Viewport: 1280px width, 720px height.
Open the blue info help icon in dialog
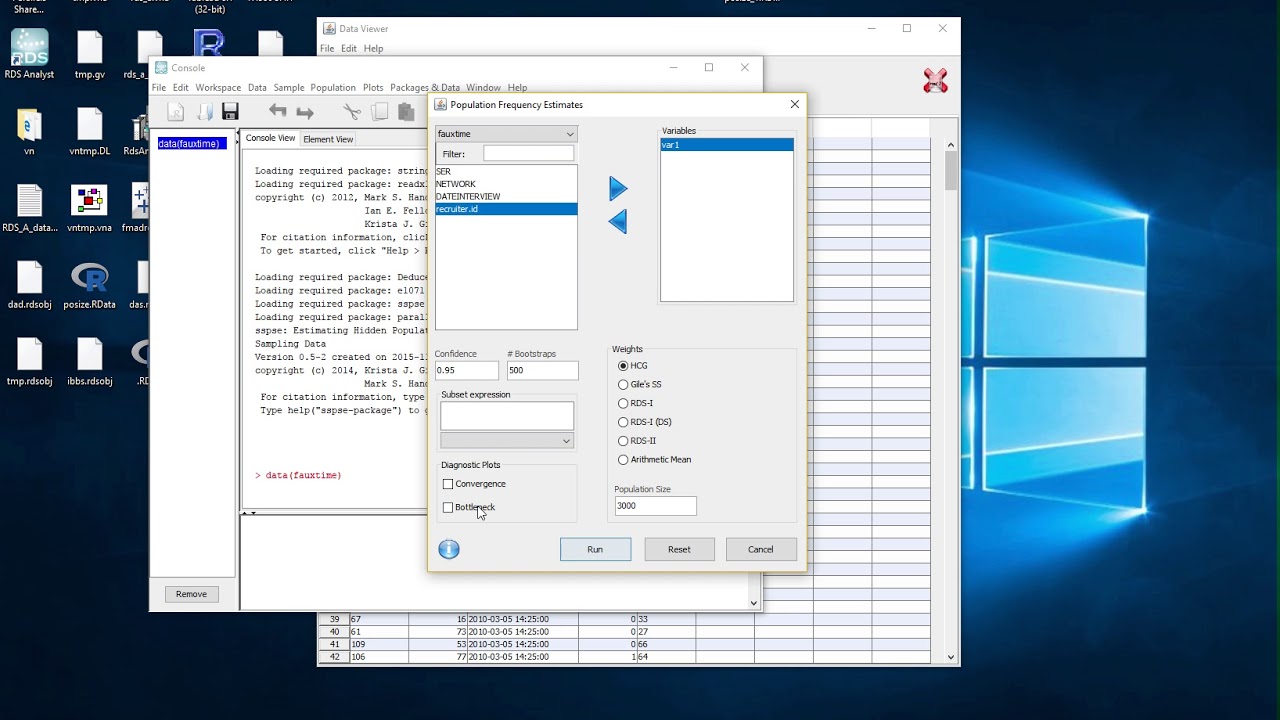click(x=449, y=549)
